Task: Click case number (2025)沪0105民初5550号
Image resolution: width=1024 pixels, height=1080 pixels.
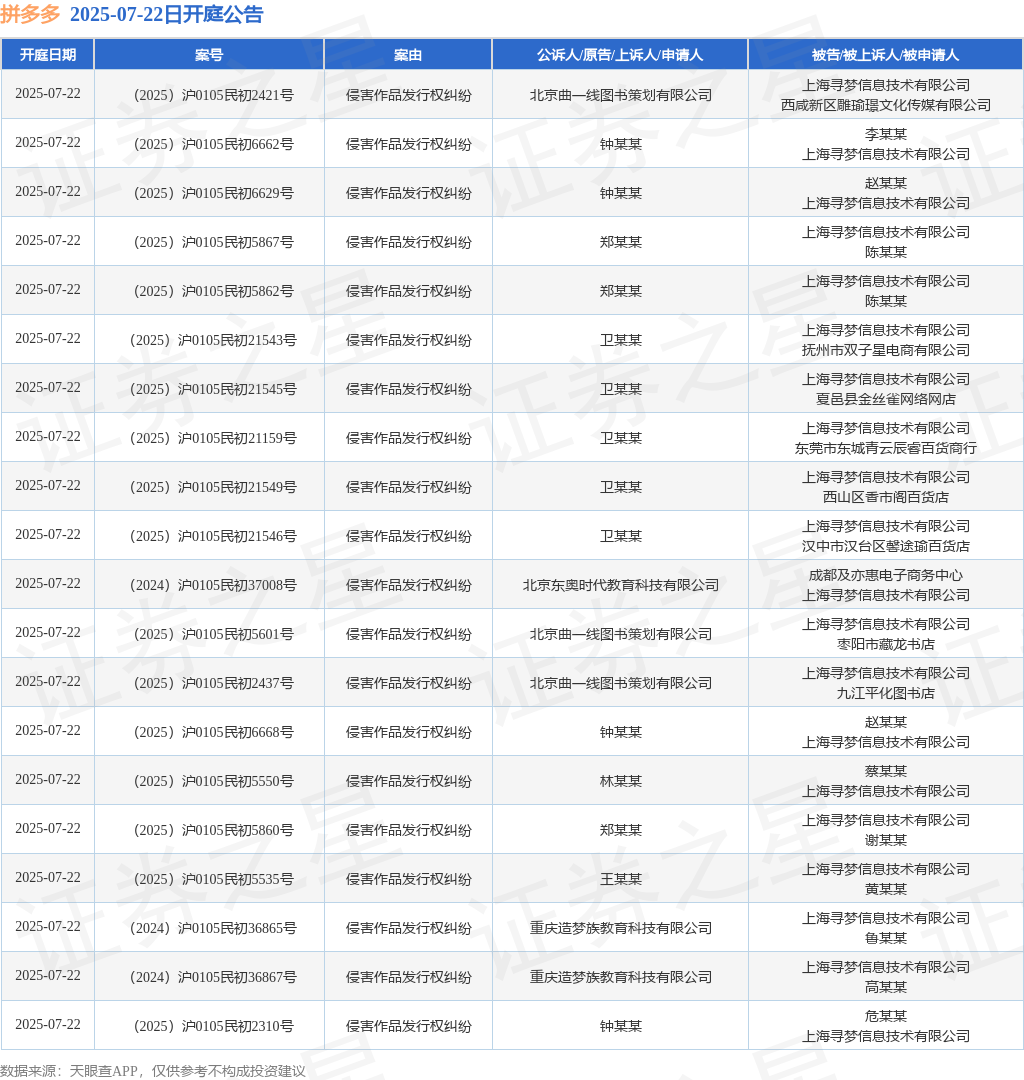Action: (x=213, y=780)
